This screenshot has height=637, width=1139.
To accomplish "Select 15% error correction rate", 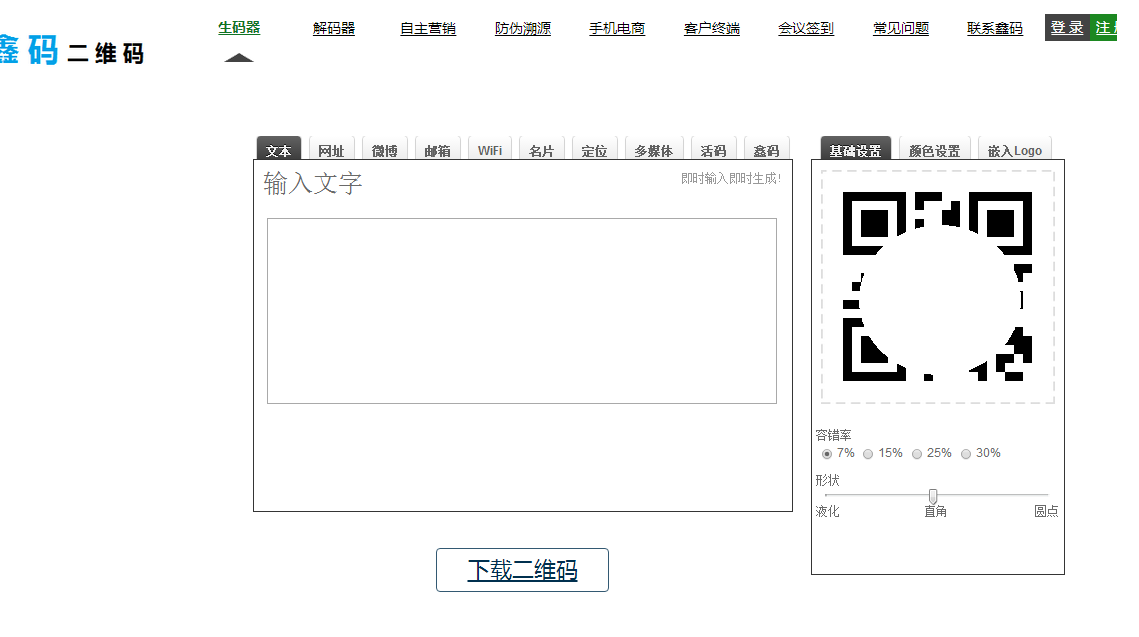I will coord(868,454).
